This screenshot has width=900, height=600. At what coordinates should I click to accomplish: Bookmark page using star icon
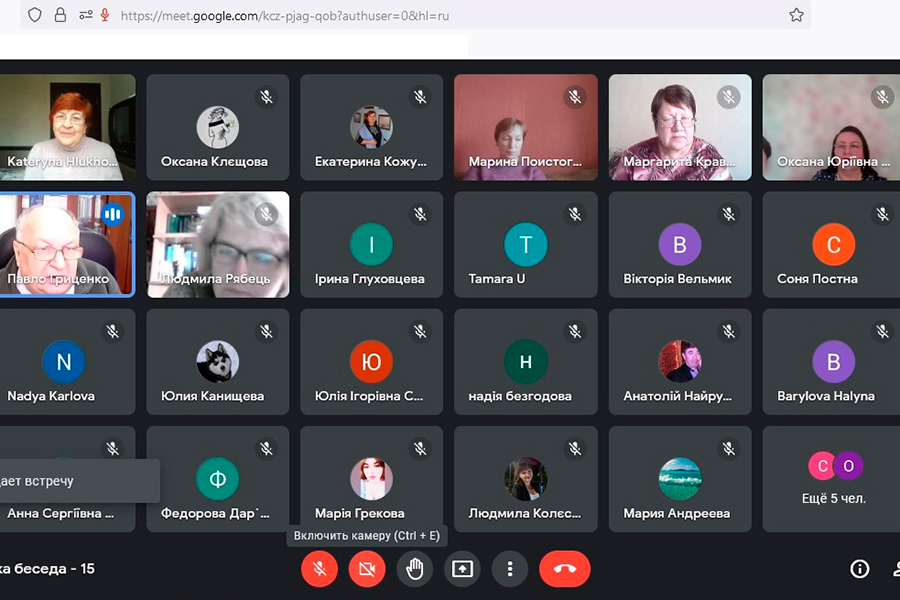(x=796, y=15)
